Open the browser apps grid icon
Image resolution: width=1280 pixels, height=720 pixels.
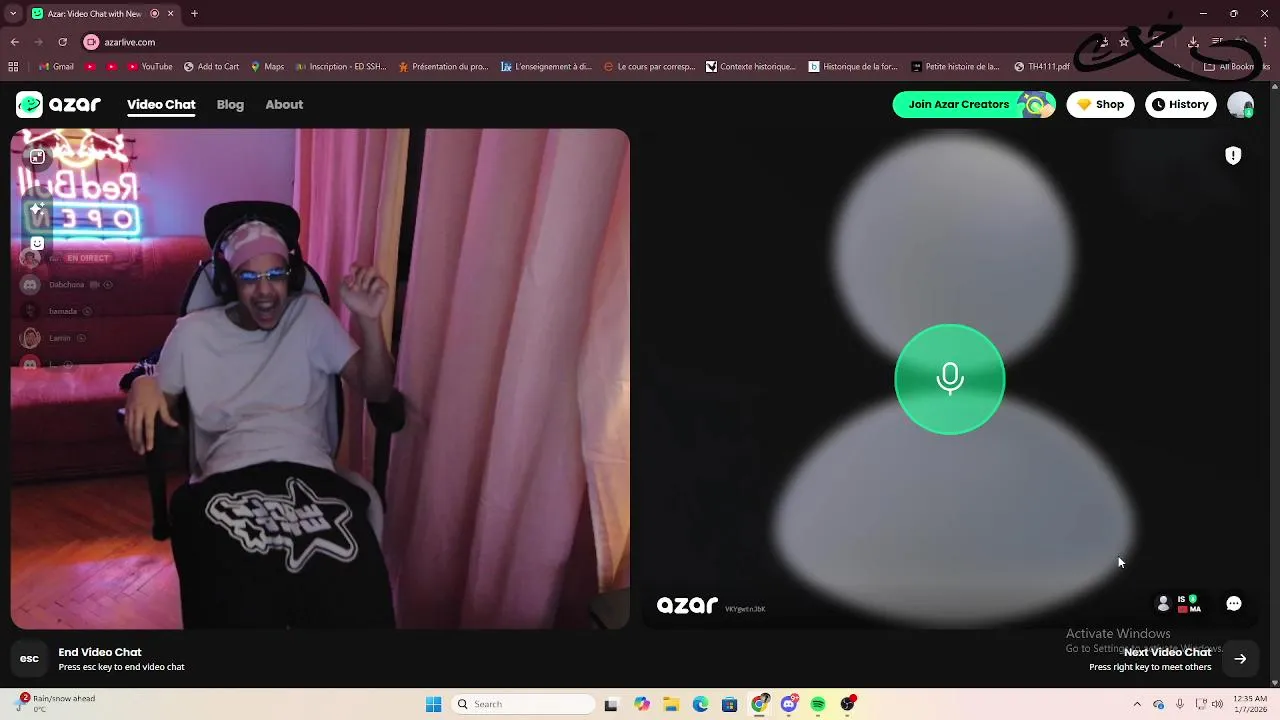(x=13, y=67)
